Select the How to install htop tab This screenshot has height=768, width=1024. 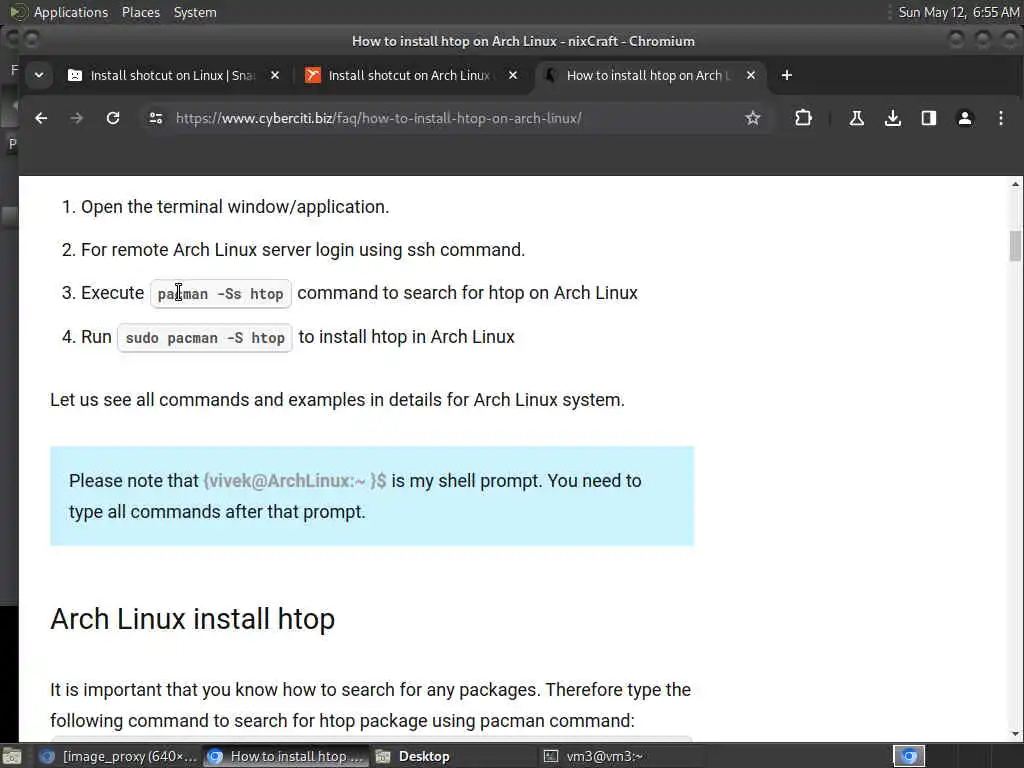(x=648, y=76)
